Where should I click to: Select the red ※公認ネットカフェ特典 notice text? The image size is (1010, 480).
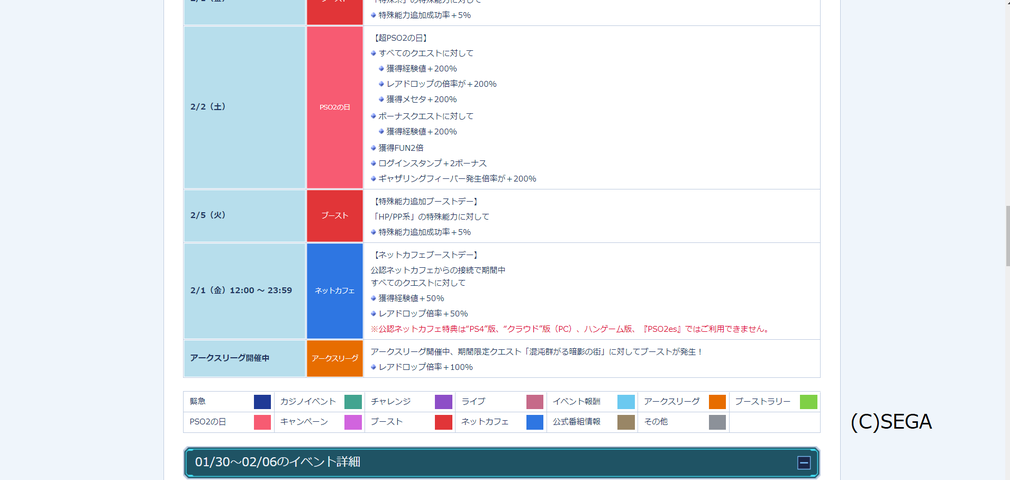[x=570, y=329]
